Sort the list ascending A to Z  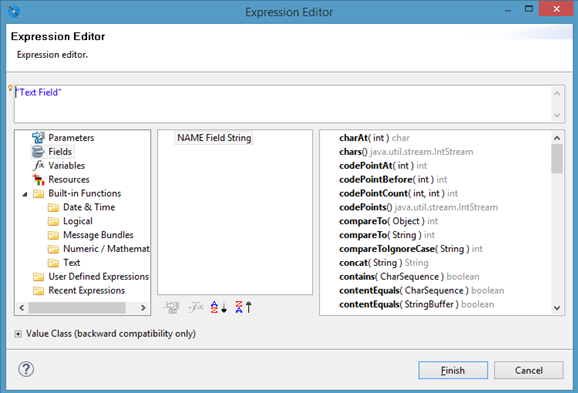219,307
